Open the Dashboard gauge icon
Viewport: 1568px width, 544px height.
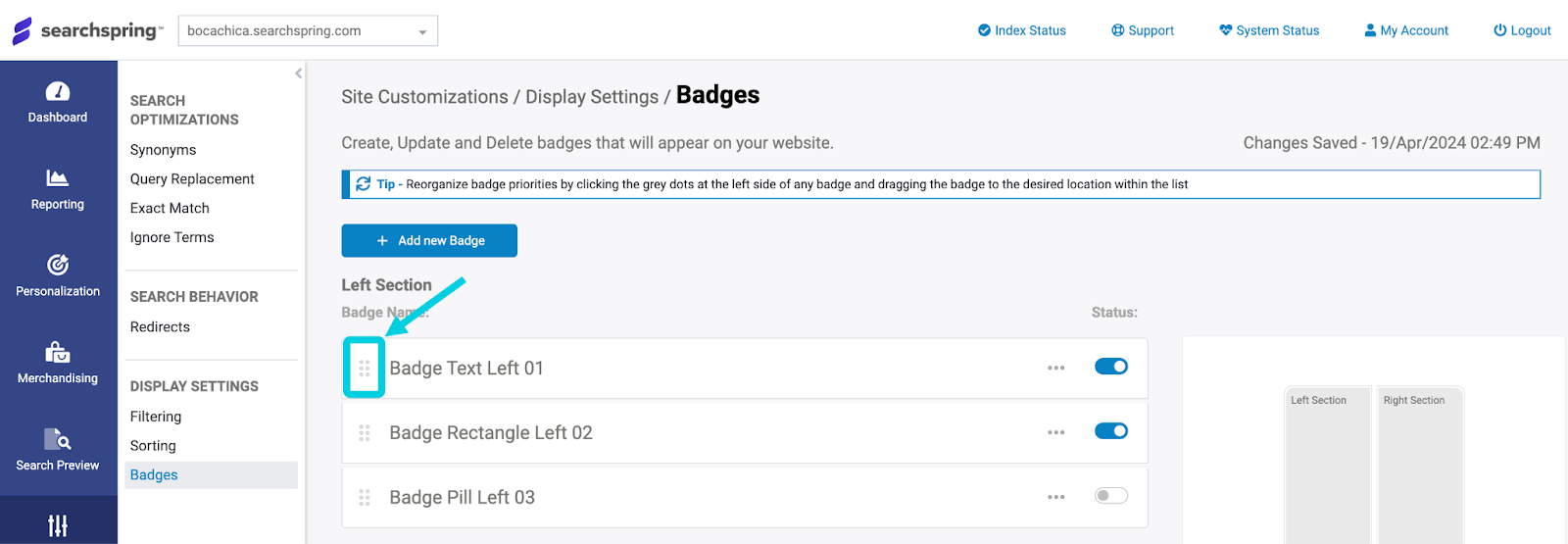58,92
